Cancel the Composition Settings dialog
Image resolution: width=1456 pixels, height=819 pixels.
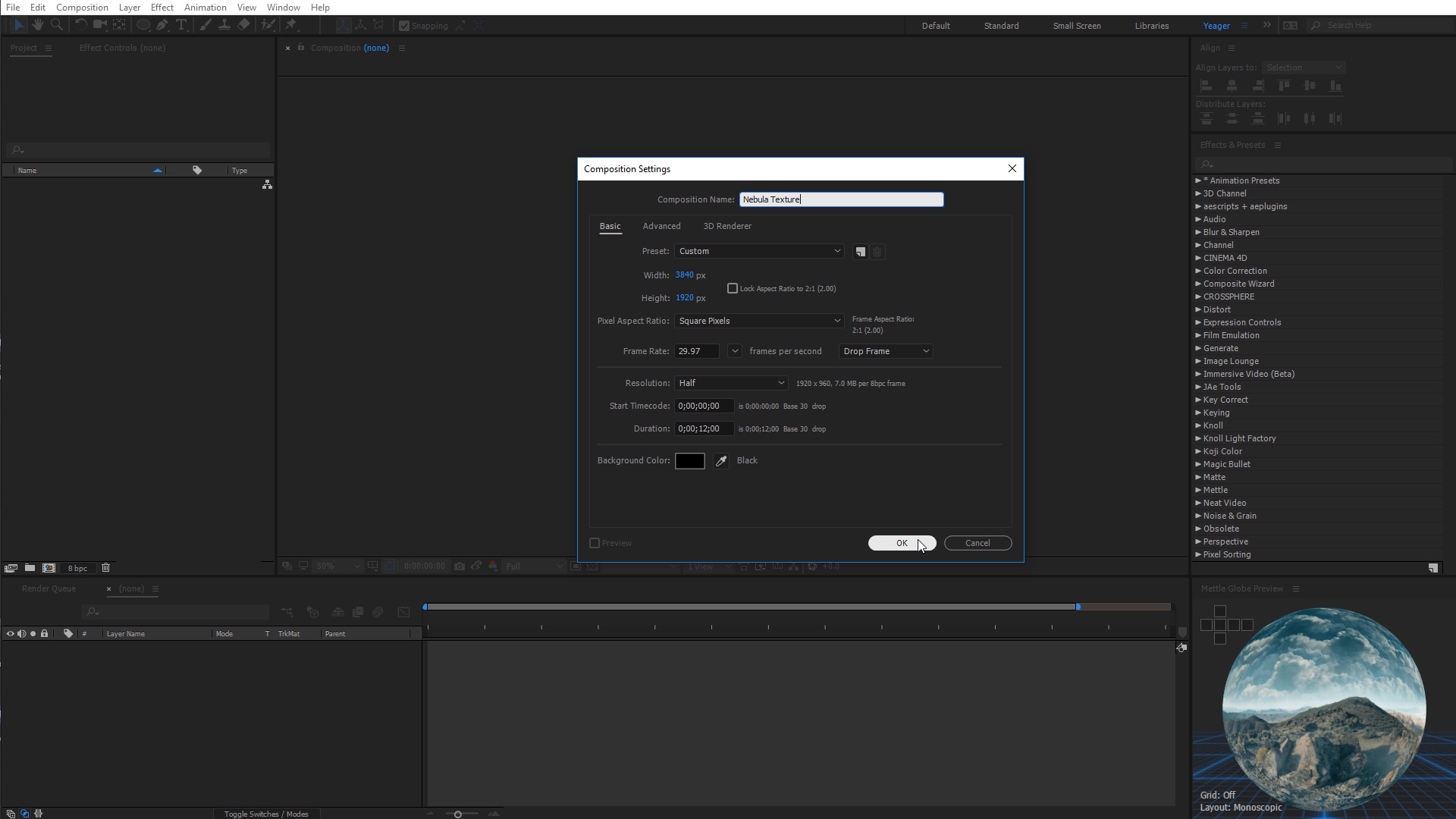977,543
